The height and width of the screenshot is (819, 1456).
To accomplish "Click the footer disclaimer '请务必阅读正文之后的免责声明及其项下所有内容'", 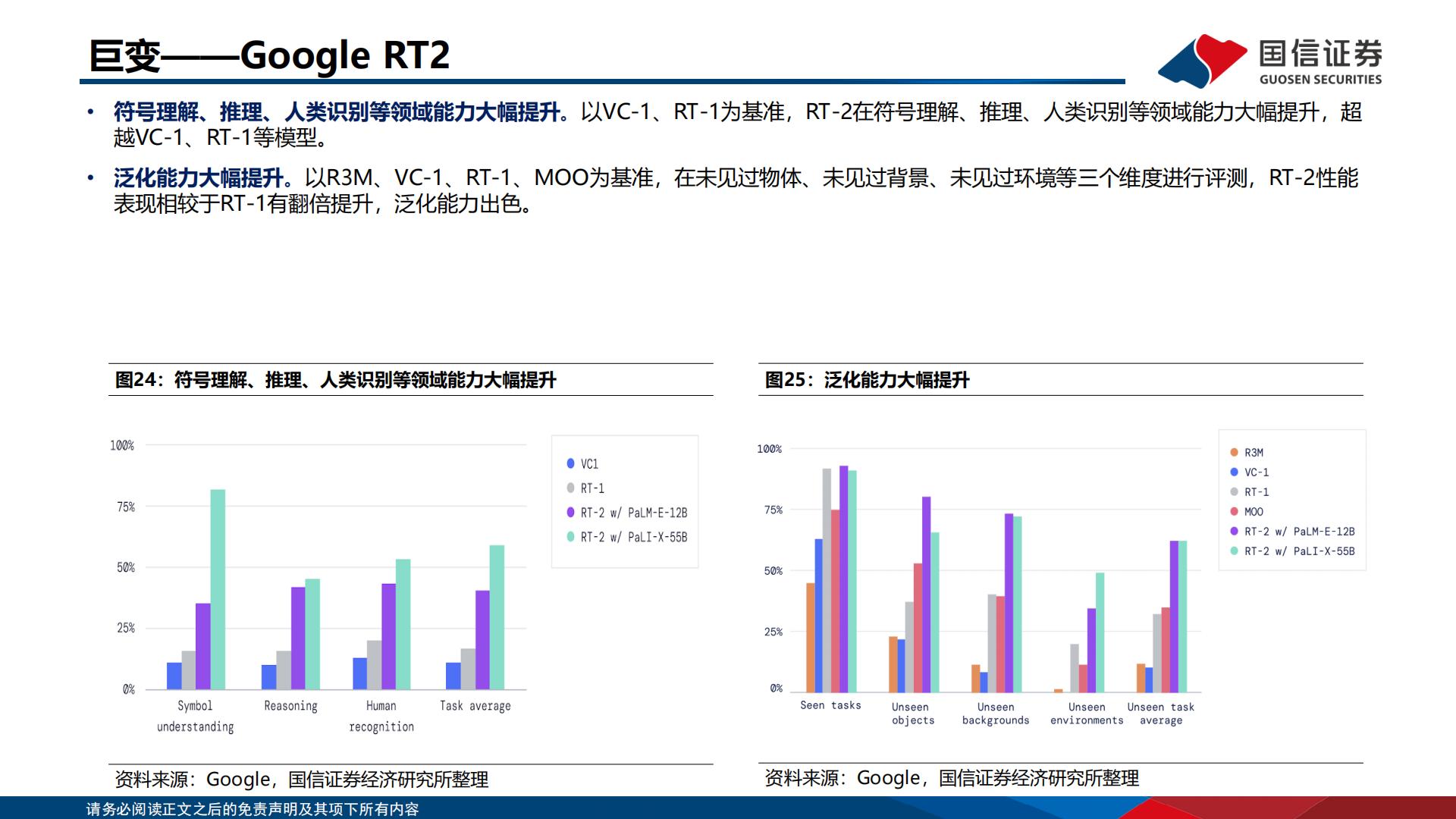I will pos(253,809).
